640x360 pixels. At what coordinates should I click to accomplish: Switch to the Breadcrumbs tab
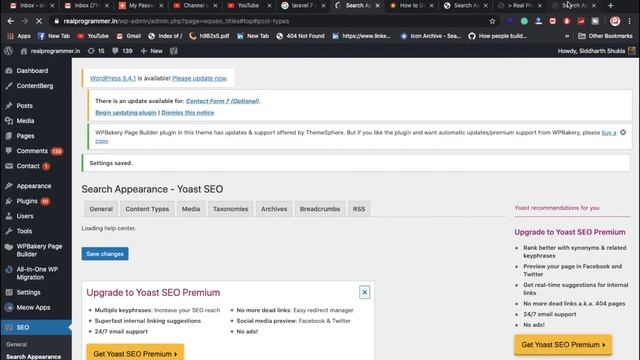[x=320, y=209]
